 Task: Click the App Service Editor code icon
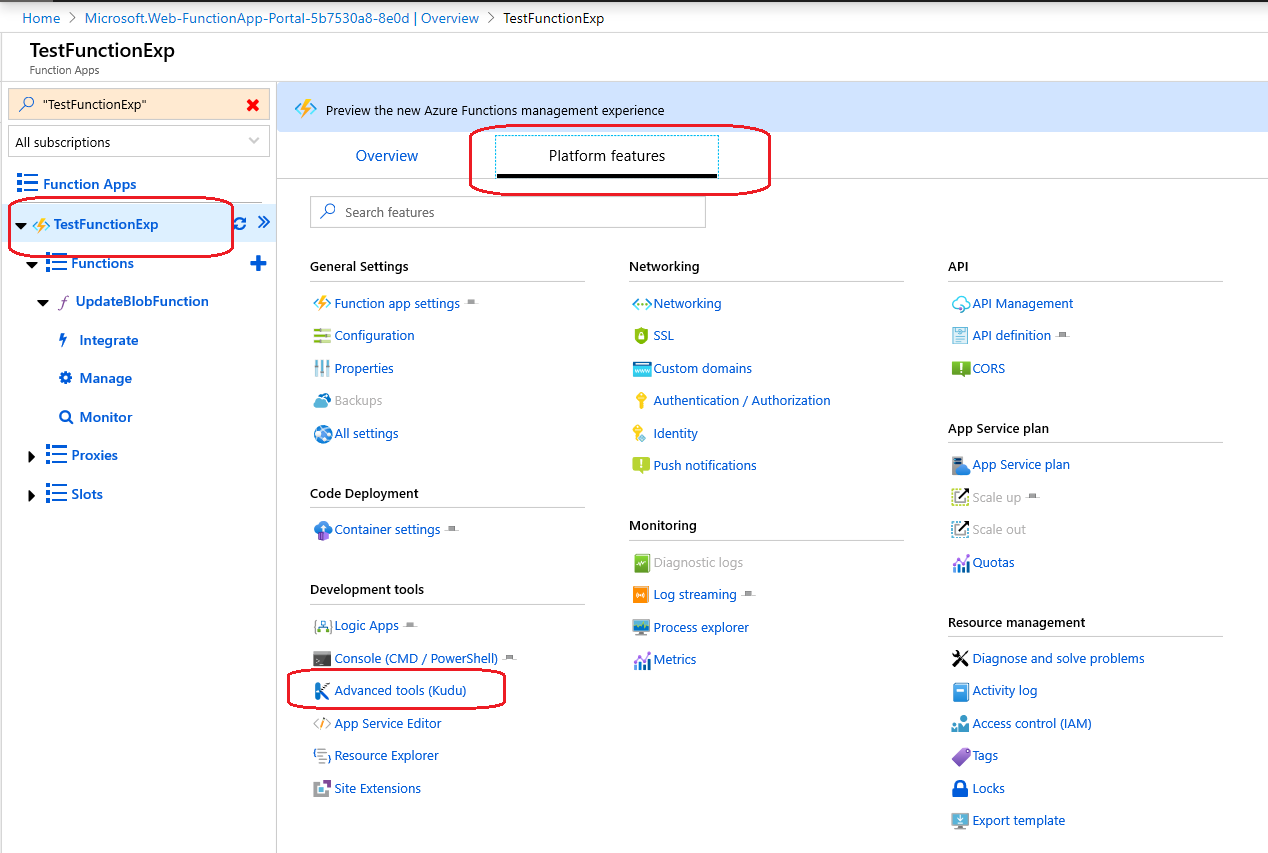tap(322, 724)
